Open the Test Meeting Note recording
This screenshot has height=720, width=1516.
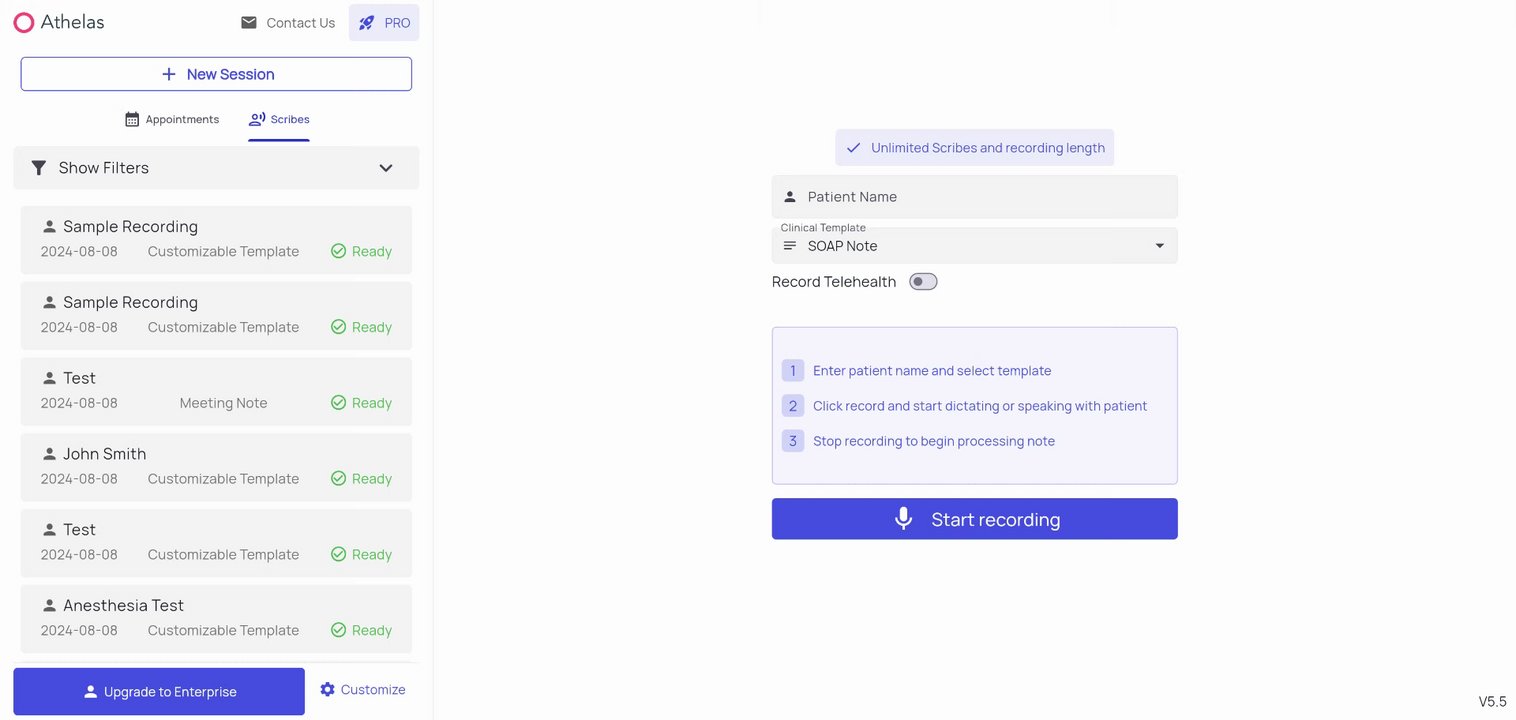coord(216,391)
